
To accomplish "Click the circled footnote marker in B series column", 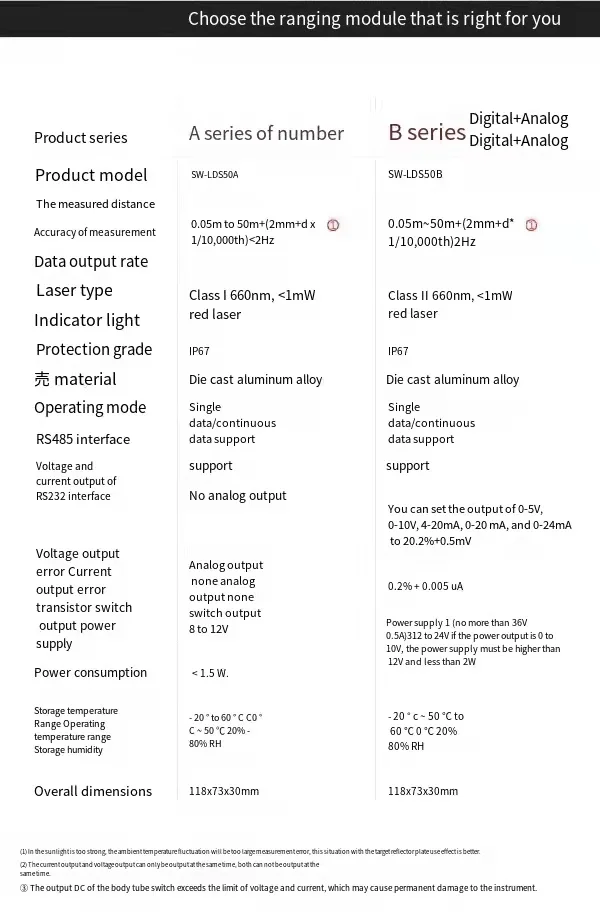I will click(x=531, y=225).
